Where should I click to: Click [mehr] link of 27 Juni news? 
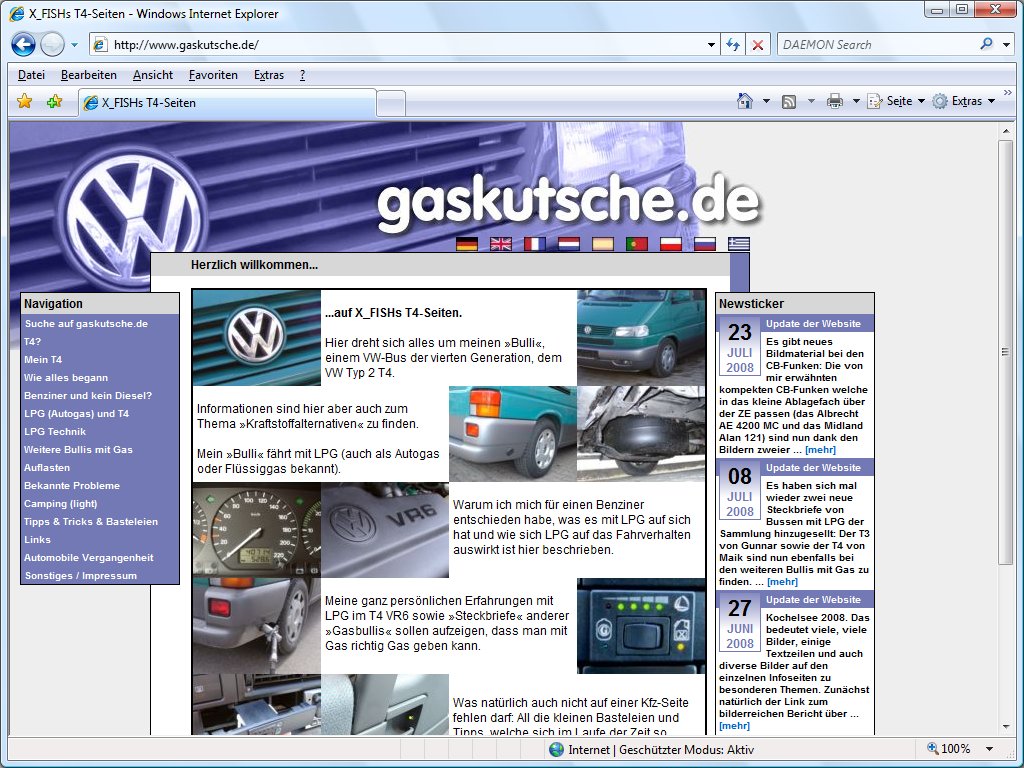[734, 726]
